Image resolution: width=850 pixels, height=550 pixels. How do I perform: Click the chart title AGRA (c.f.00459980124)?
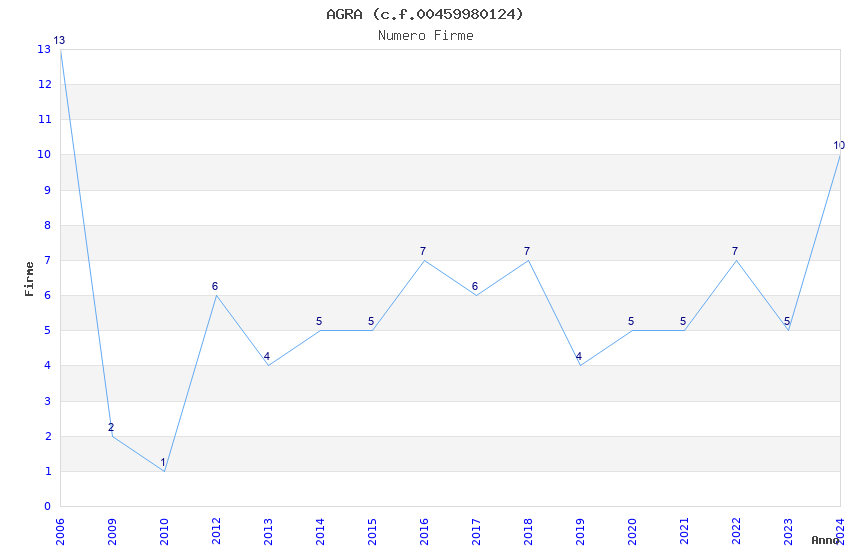pyautogui.click(x=425, y=14)
